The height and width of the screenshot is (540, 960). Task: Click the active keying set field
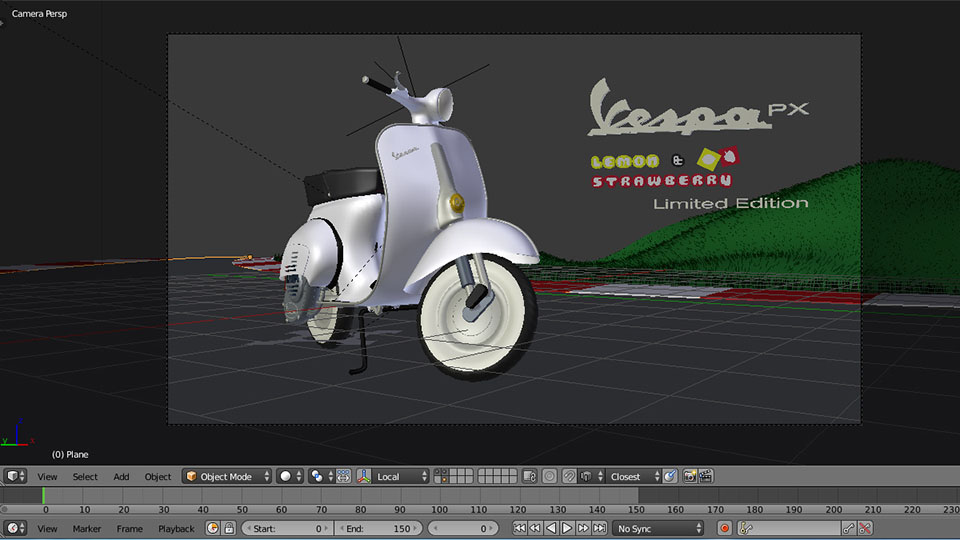click(789, 528)
